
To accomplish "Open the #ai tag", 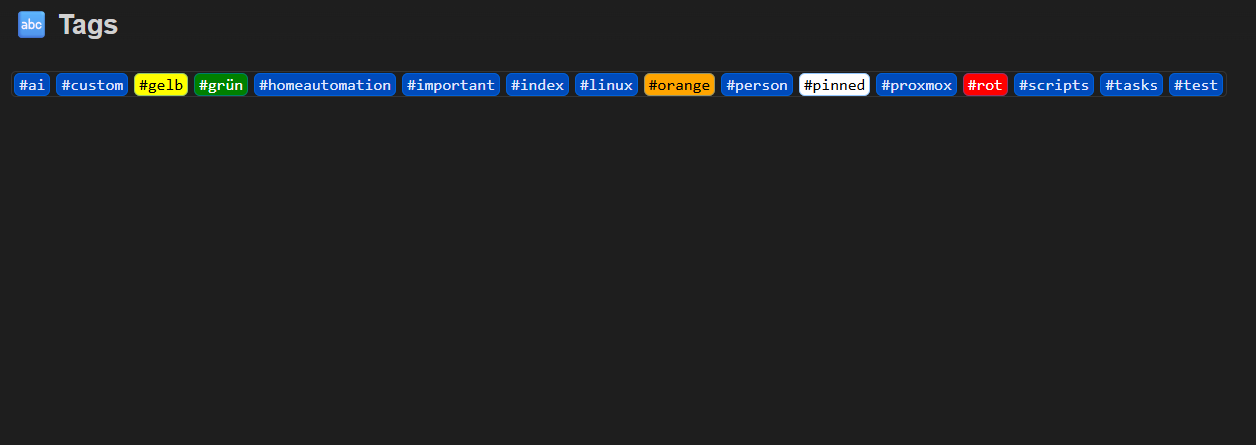I will 32,85.
